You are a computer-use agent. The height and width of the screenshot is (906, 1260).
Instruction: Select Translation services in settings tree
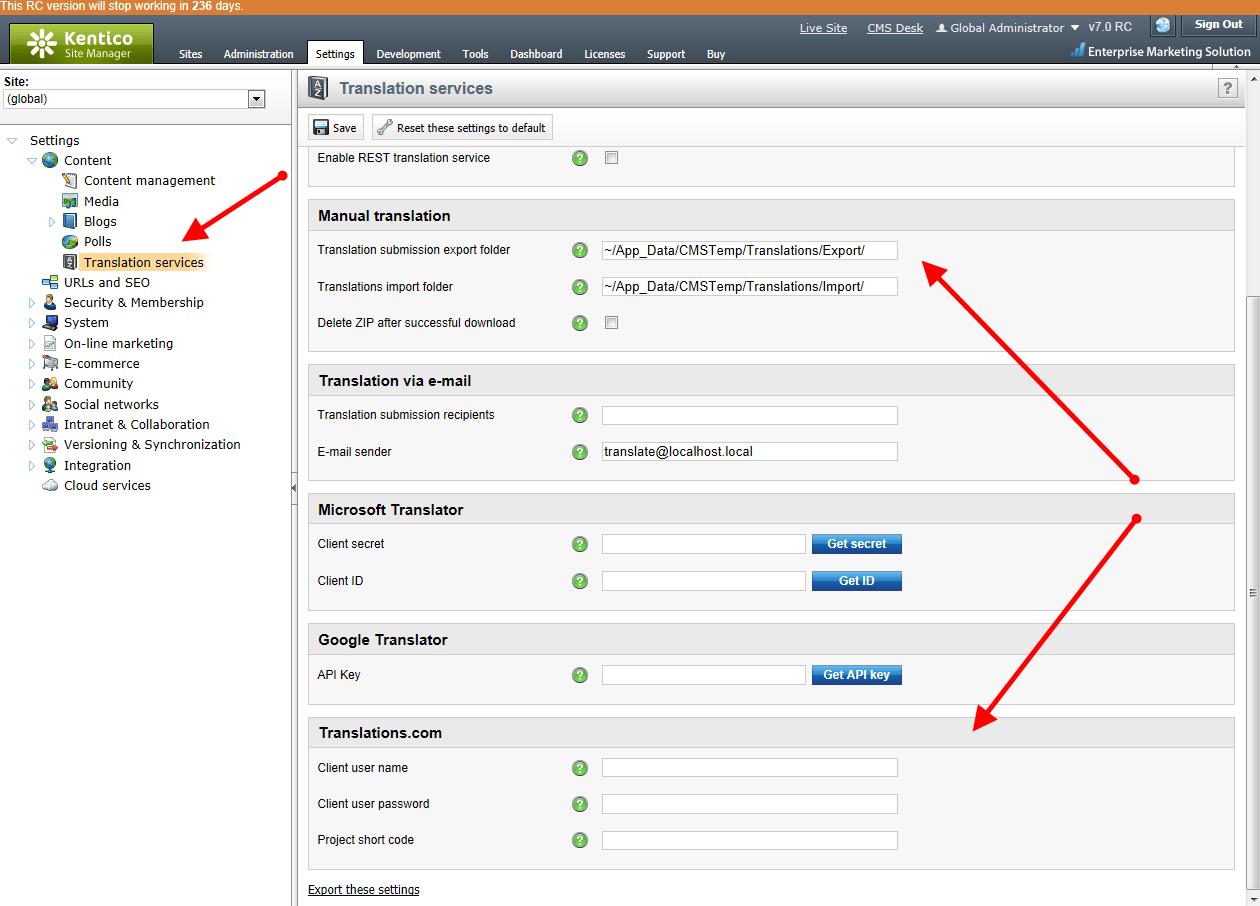coord(143,262)
